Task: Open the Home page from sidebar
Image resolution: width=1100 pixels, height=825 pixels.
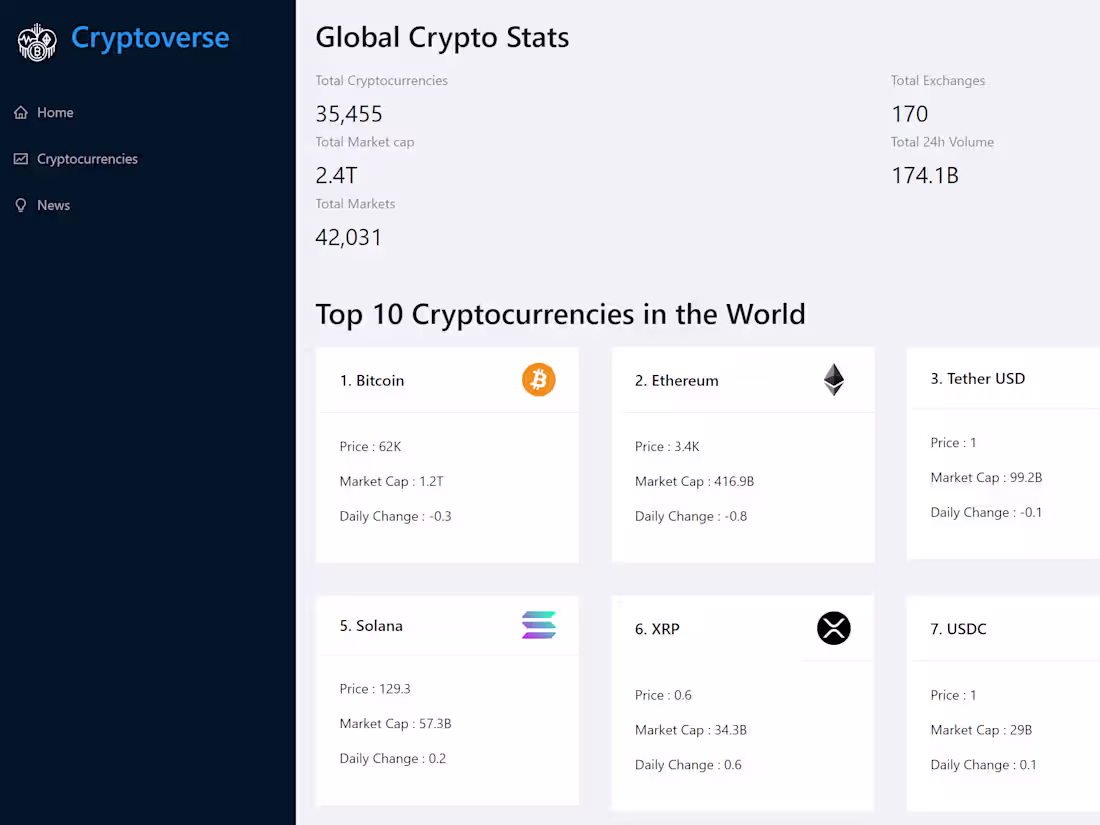Action: click(55, 112)
